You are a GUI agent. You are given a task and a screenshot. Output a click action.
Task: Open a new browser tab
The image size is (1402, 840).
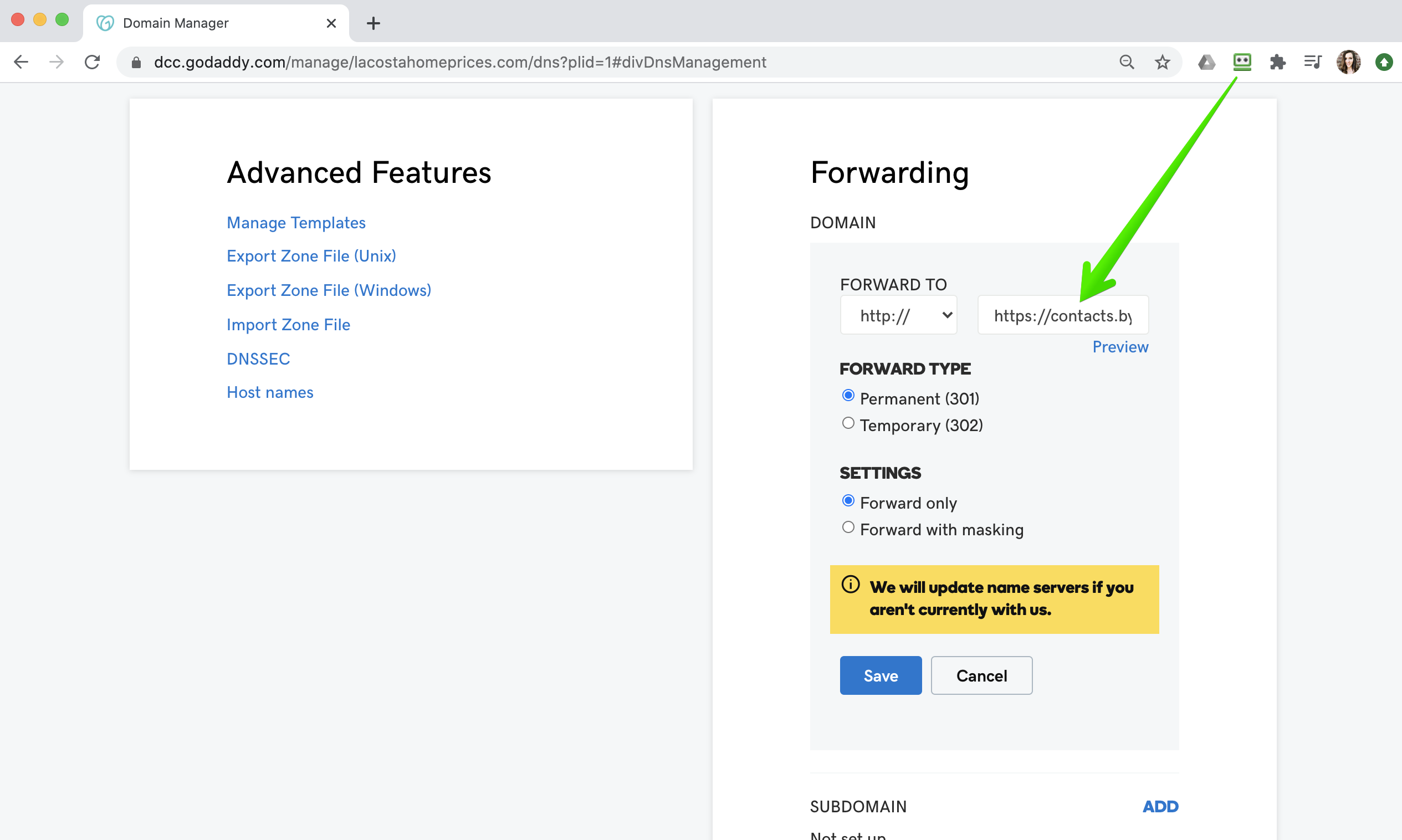373,23
